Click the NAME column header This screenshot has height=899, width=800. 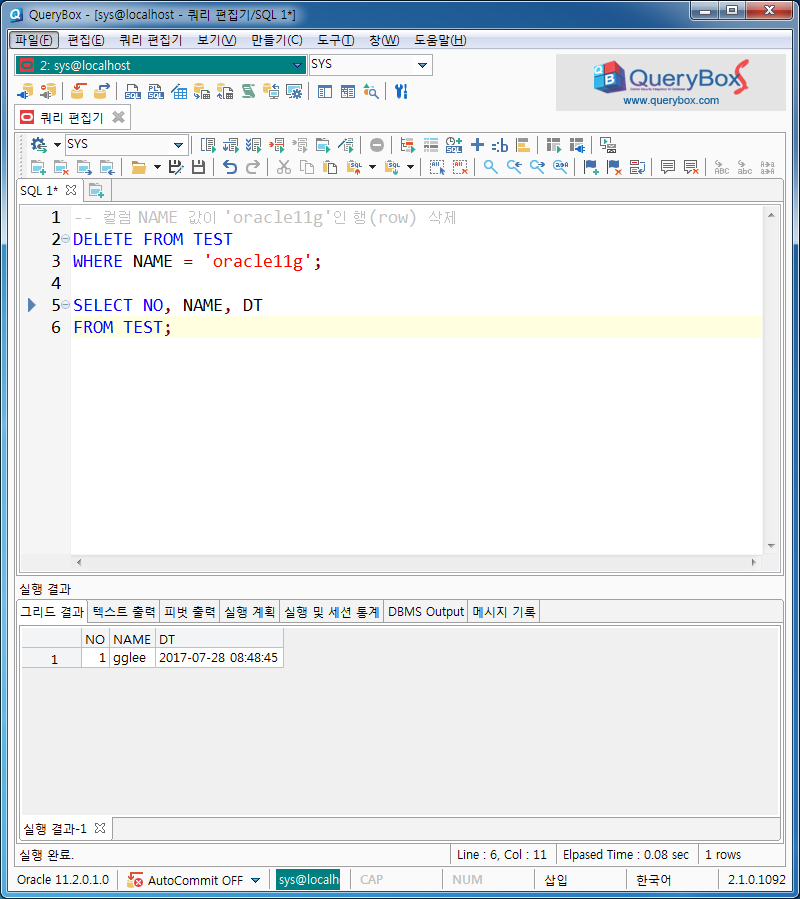coord(132,639)
